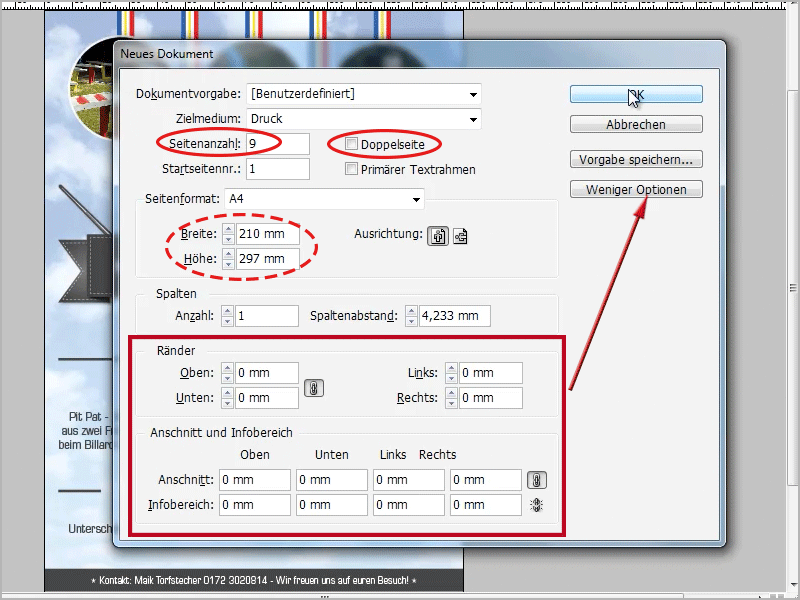Image resolution: width=800 pixels, height=600 pixels.
Task: Decrease Ränder Rechts with down arrow
Action: point(451,403)
